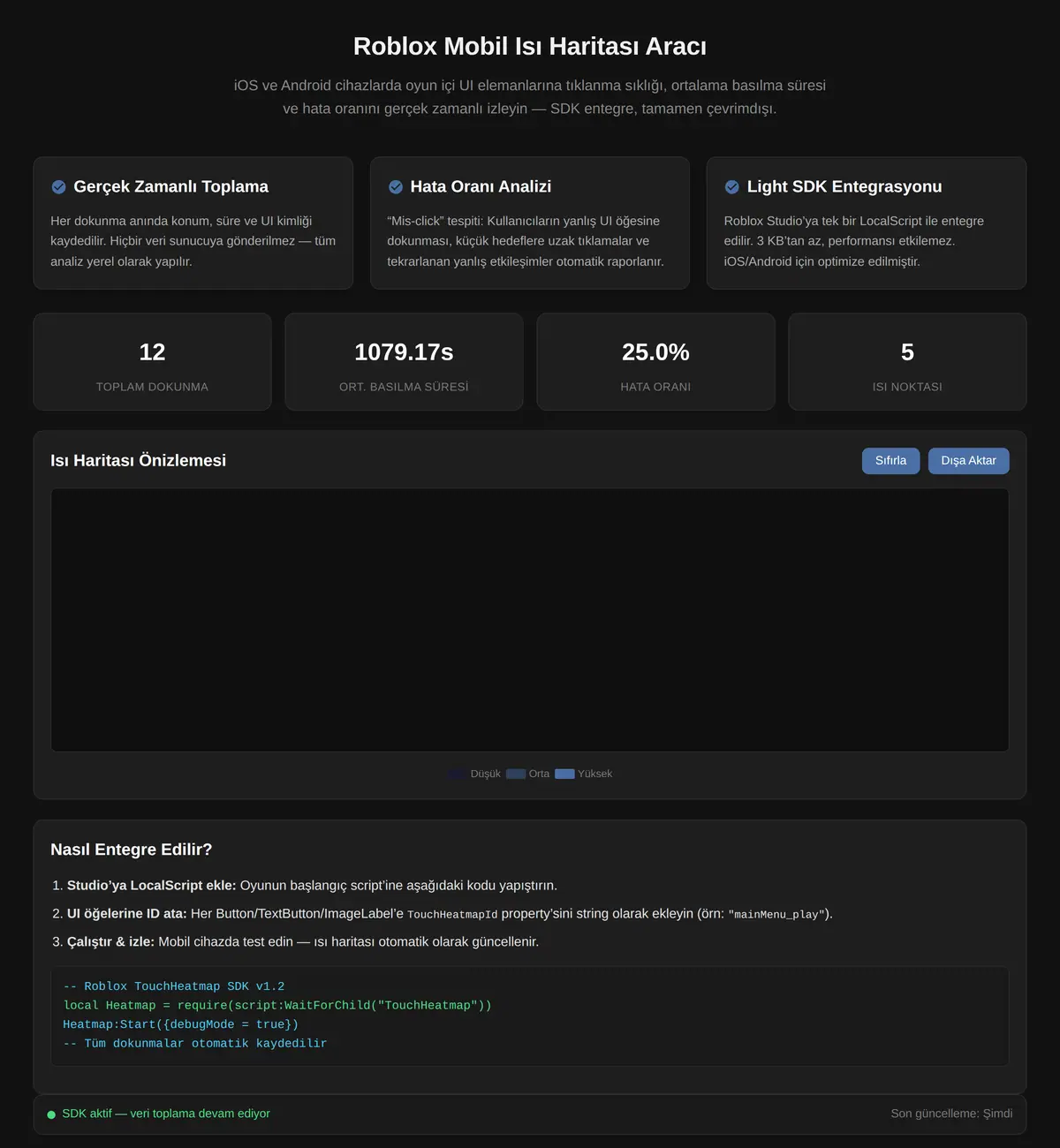
Task: Click the Nasıl Entegre Edilir? heading
Action: (132, 850)
